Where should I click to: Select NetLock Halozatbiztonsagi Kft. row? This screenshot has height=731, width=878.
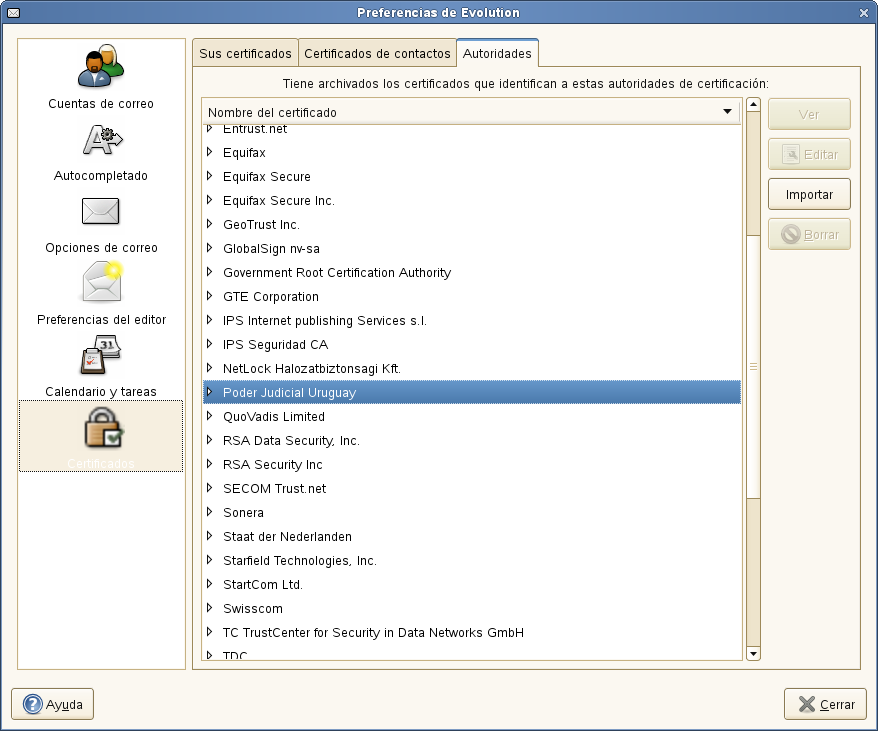(471, 369)
